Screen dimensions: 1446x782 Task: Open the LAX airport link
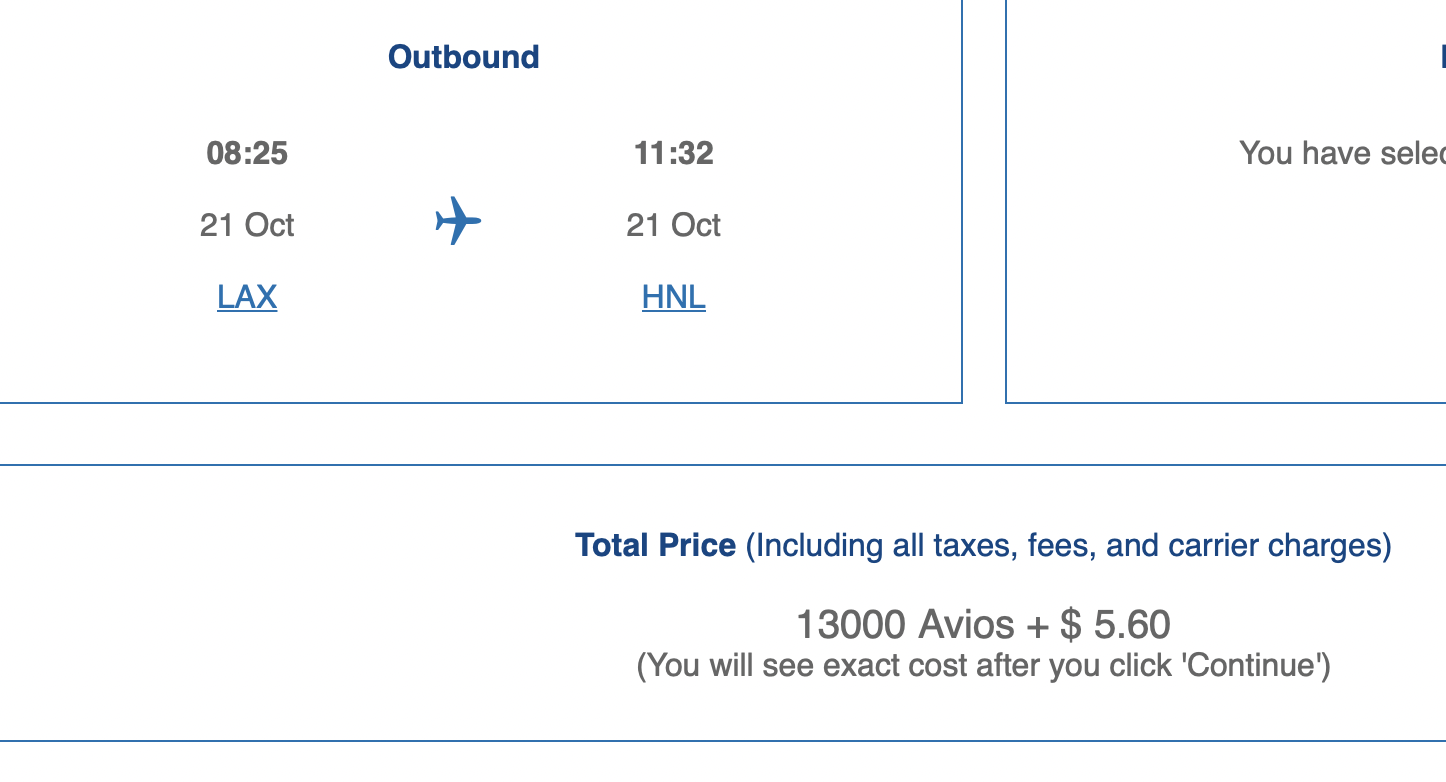pyautogui.click(x=247, y=297)
